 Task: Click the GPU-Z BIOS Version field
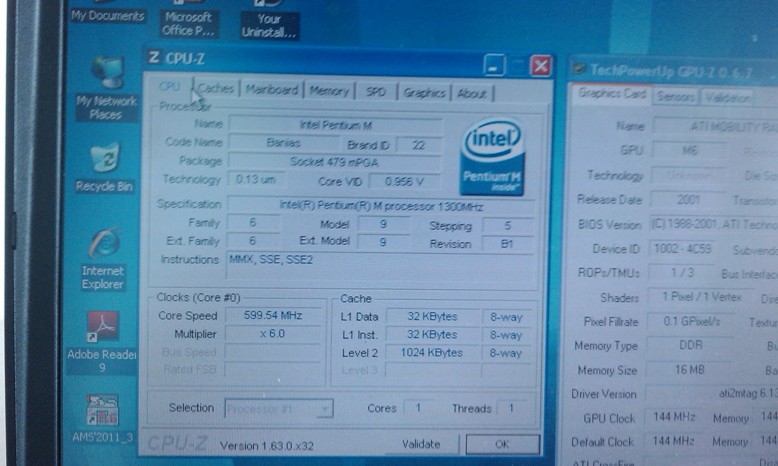click(713, 225)
